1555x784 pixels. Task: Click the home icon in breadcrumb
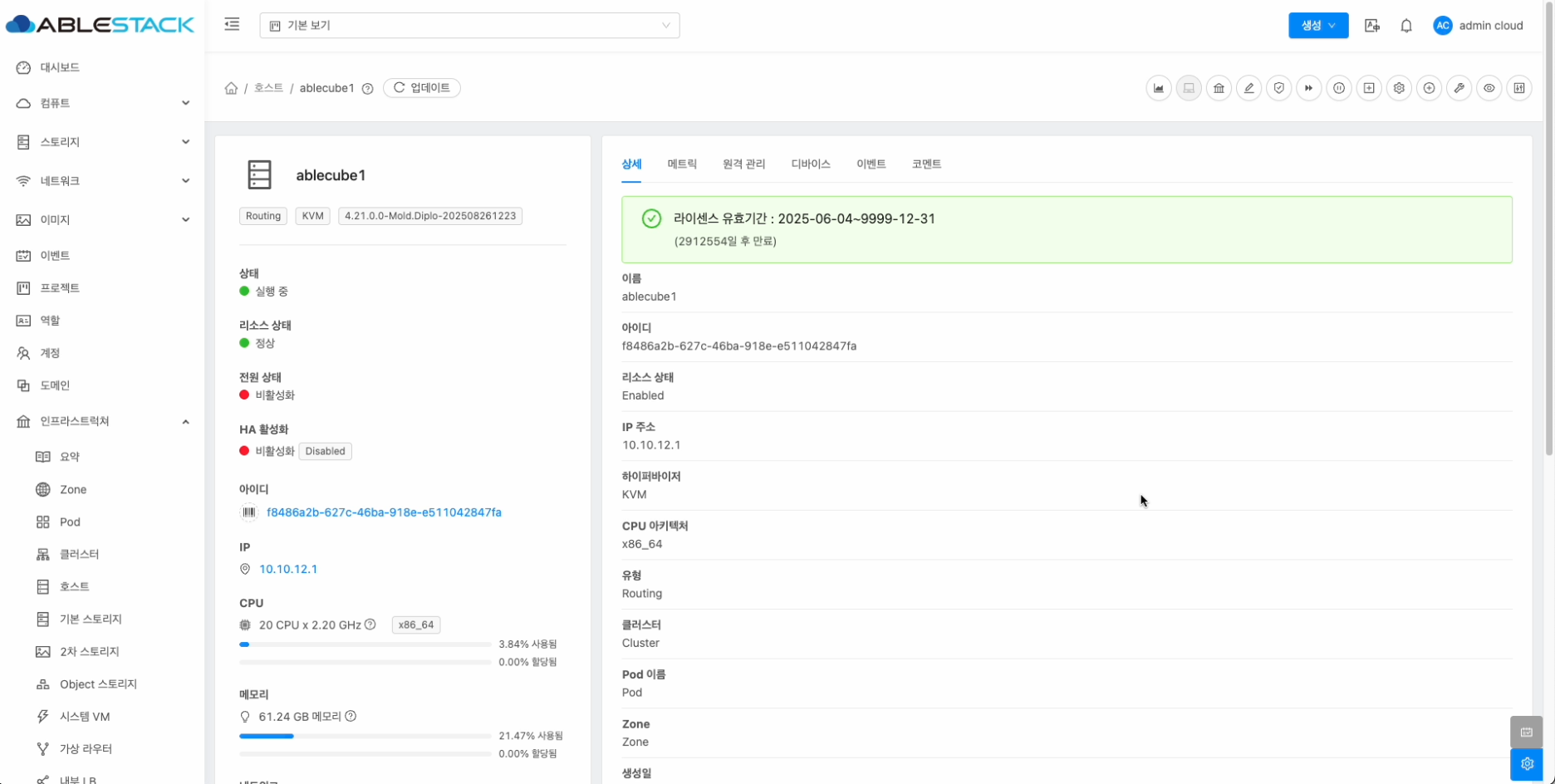231,88
